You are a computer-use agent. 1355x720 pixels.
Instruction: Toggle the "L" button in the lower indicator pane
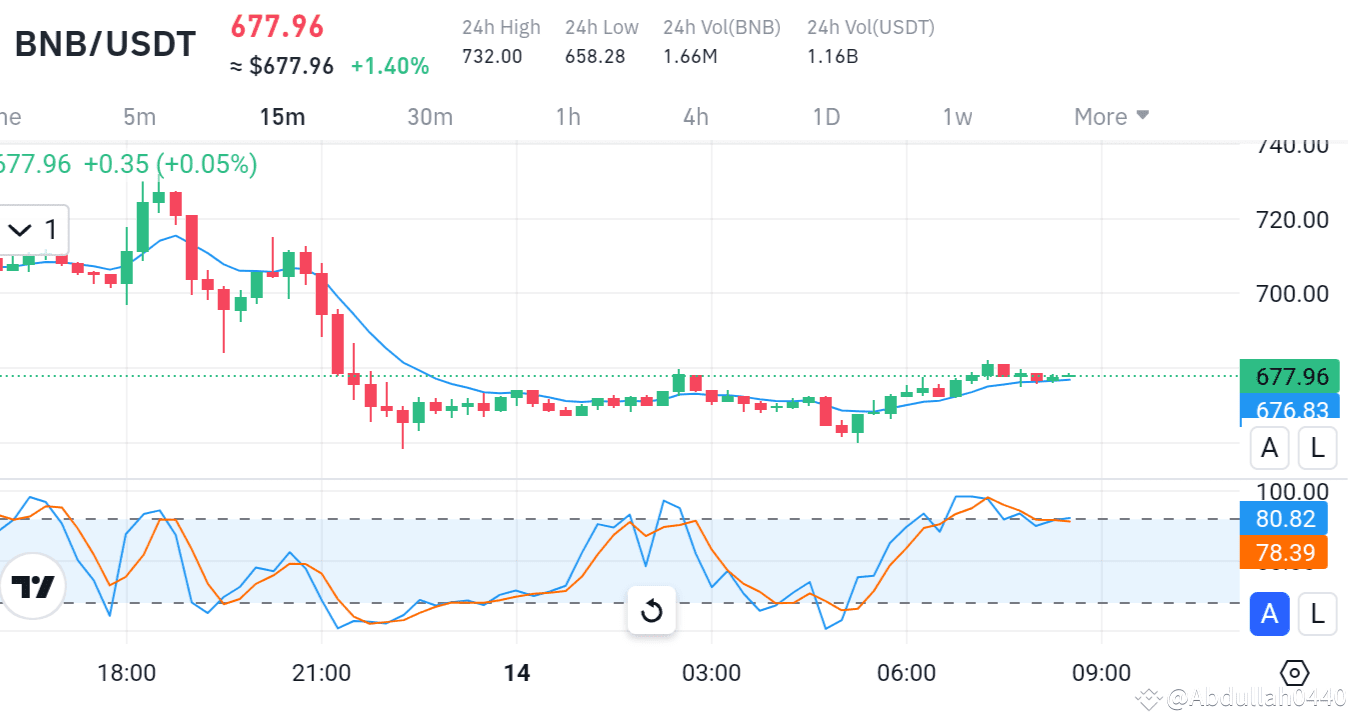click(1317, 614)
